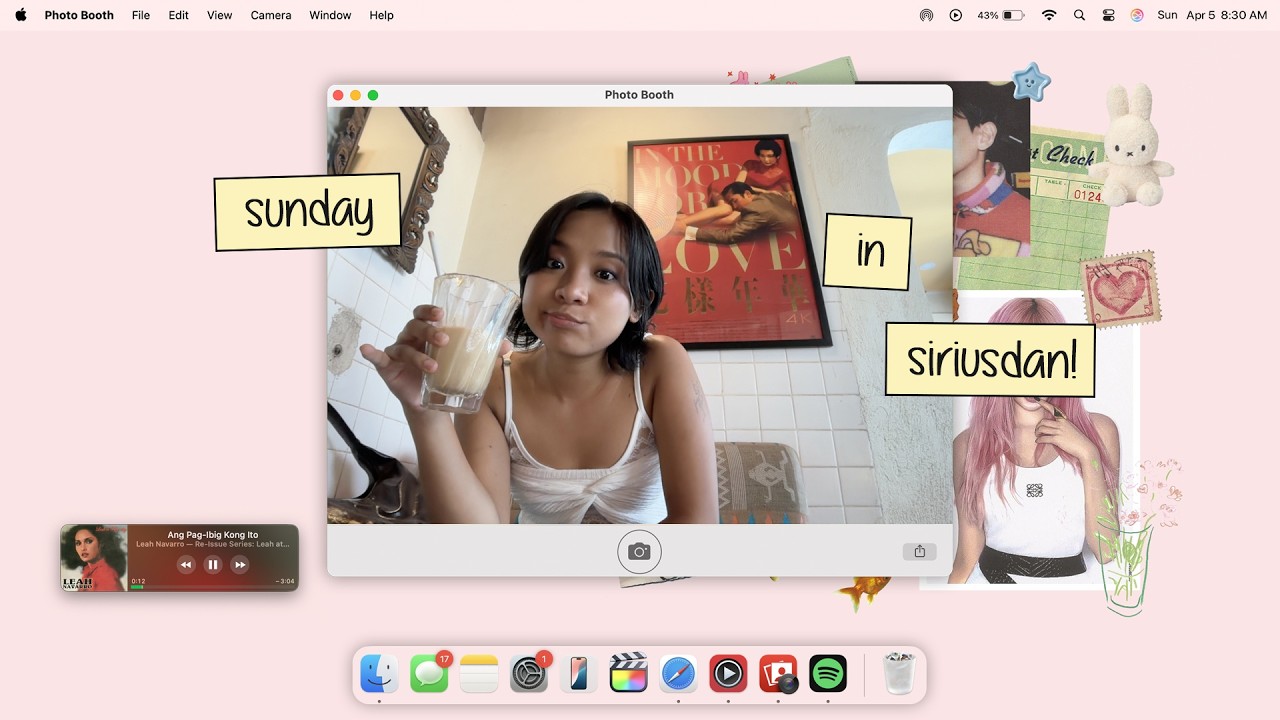
Task: Click the song title Ang Pag-Ibig Kong Ito
Action: (x=213, y=535)
